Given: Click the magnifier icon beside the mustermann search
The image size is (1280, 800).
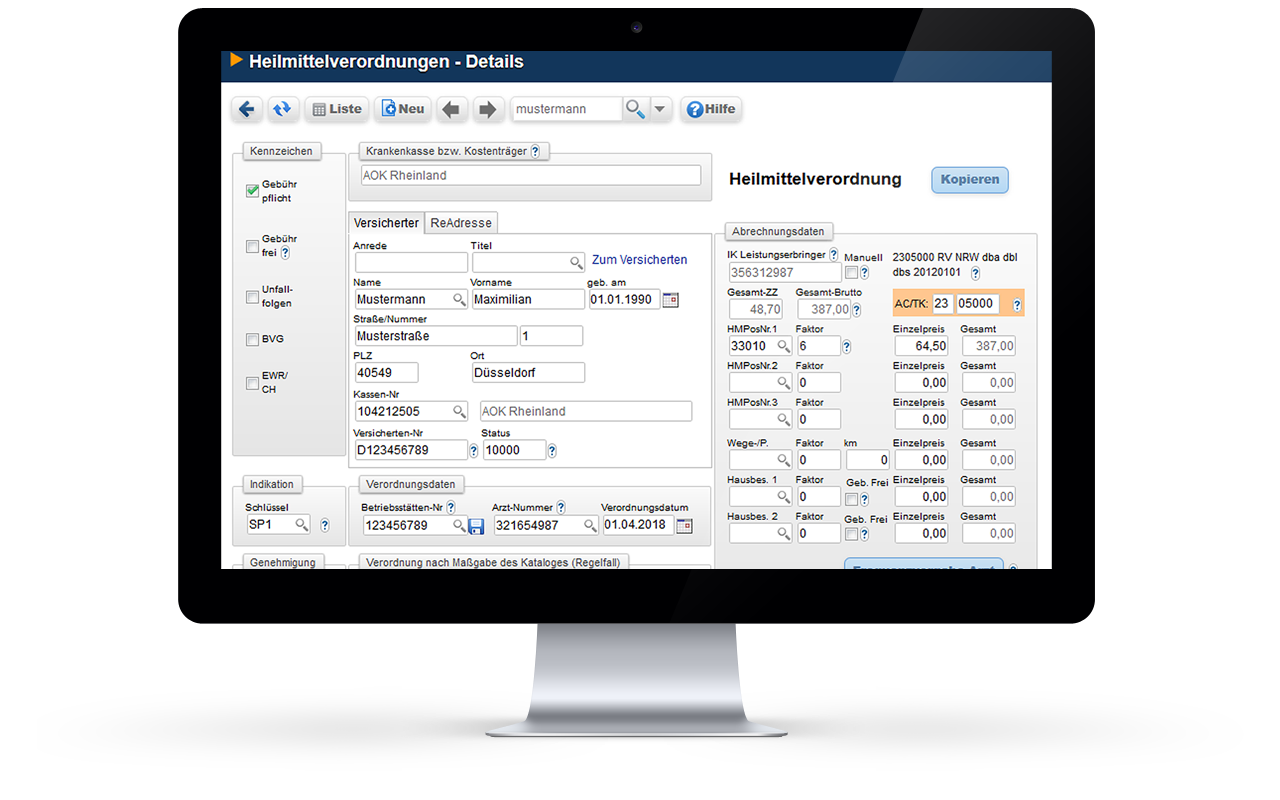Looking at the screenshot, I should [634, 109].
